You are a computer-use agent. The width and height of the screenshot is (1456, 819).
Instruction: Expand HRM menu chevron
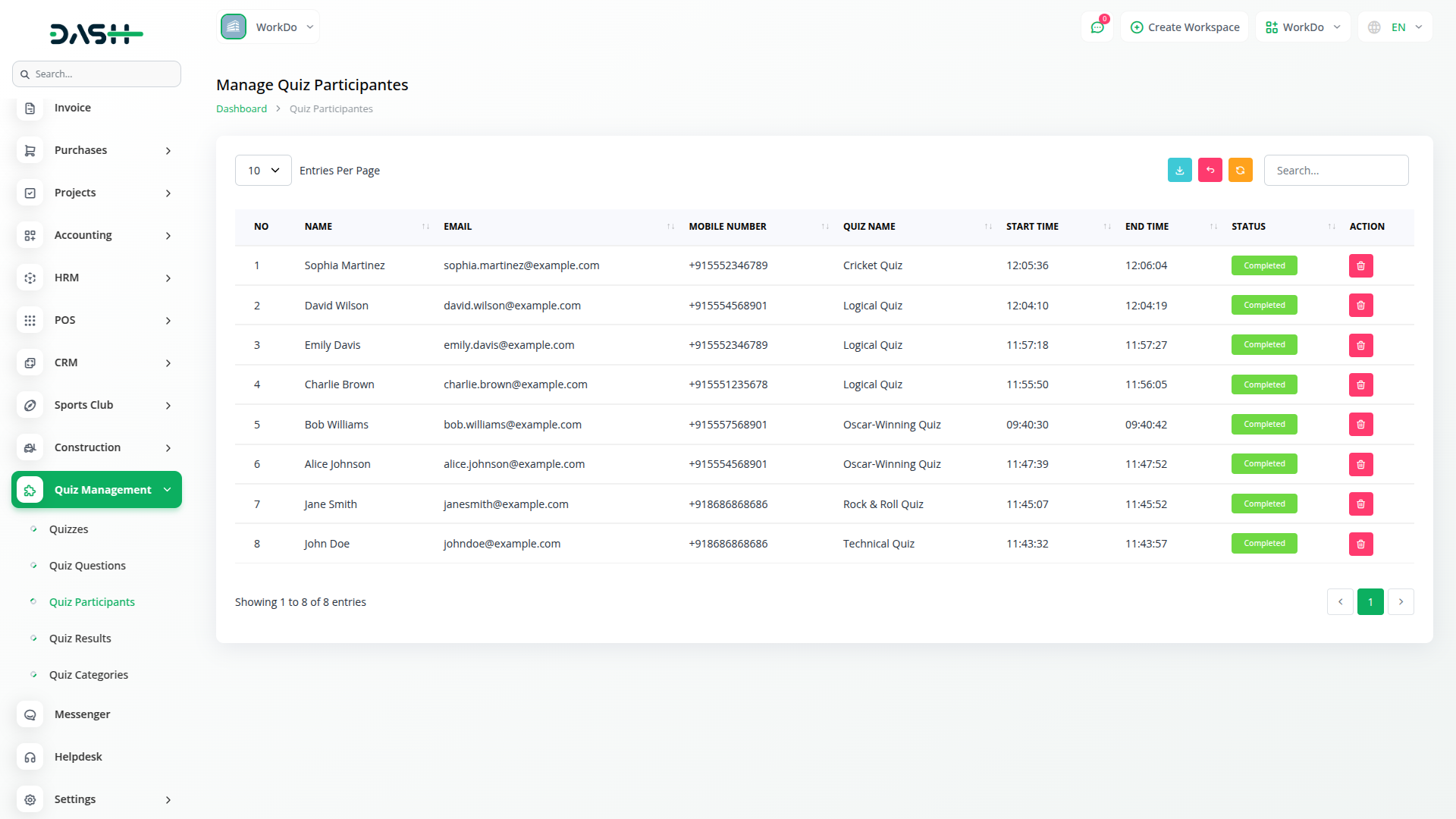[168, 278]
